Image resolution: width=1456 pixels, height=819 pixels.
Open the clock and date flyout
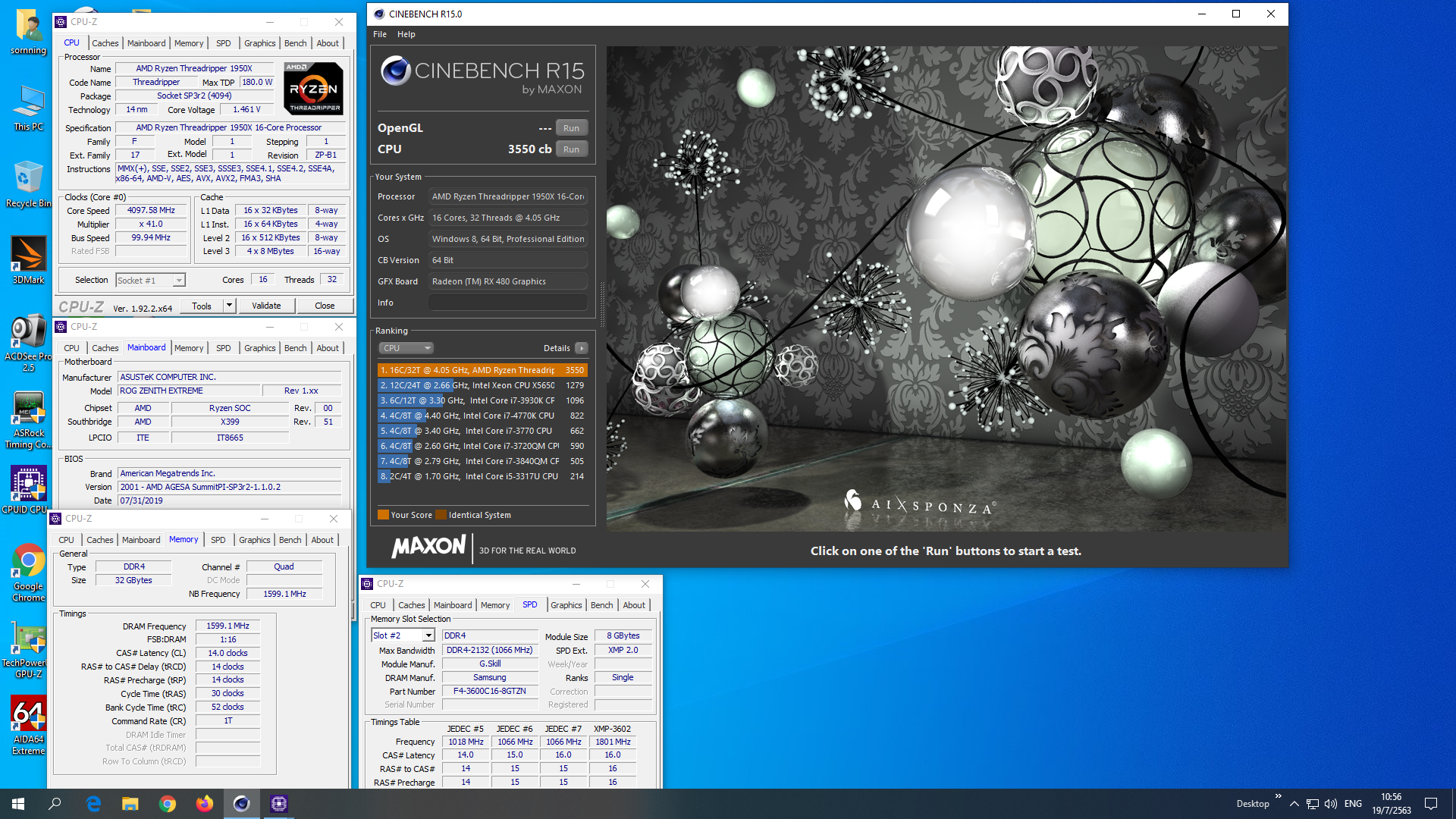click(x=1391, y=804)
